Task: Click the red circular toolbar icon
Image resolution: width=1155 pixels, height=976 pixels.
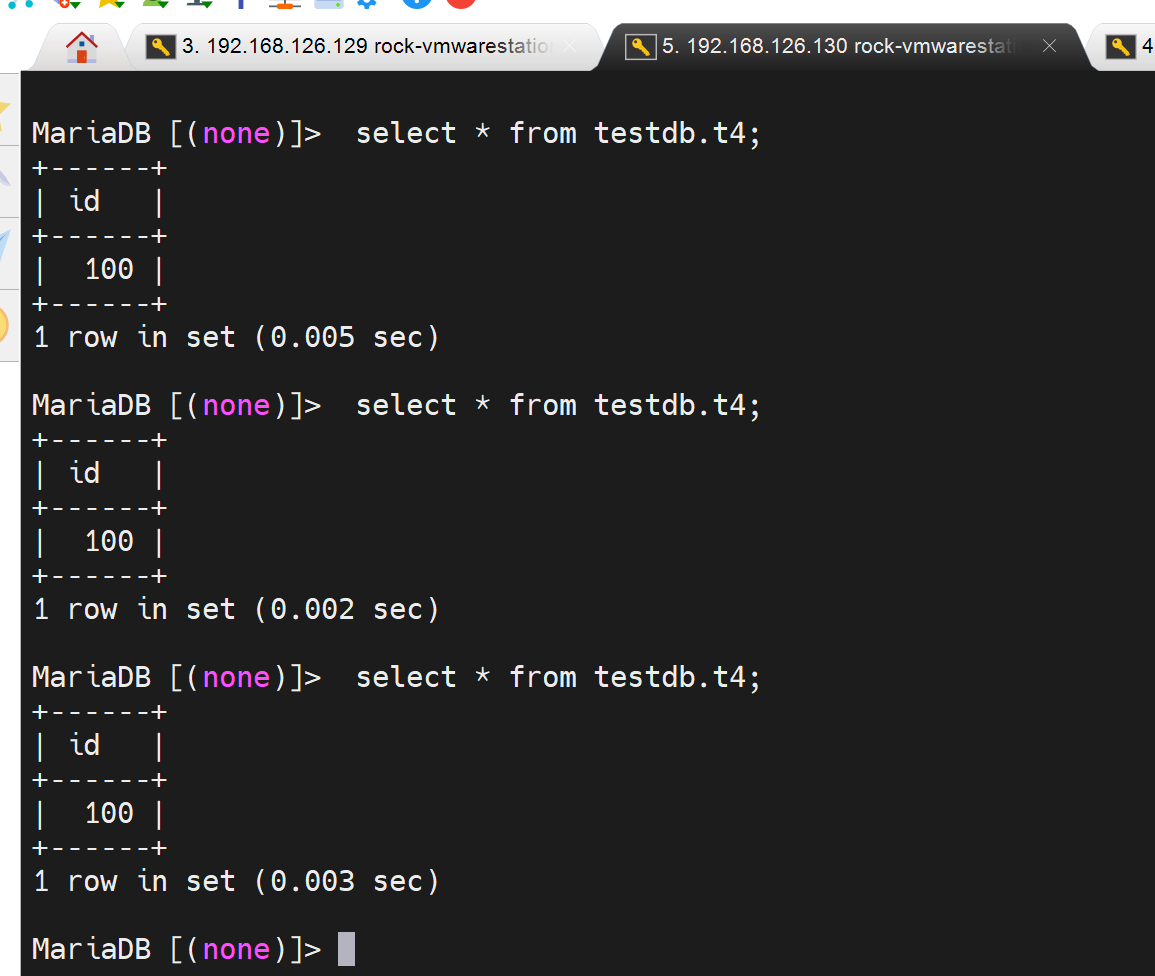Action: click(x=460, y=2)
